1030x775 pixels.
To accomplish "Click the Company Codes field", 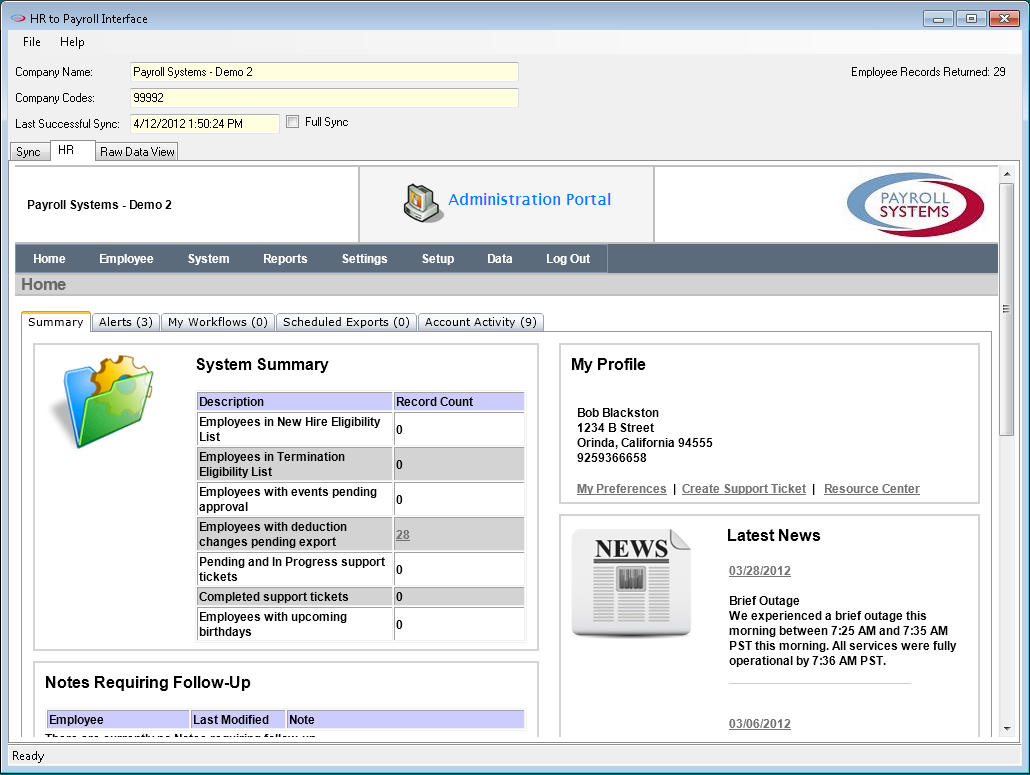I will click(325, 98).
